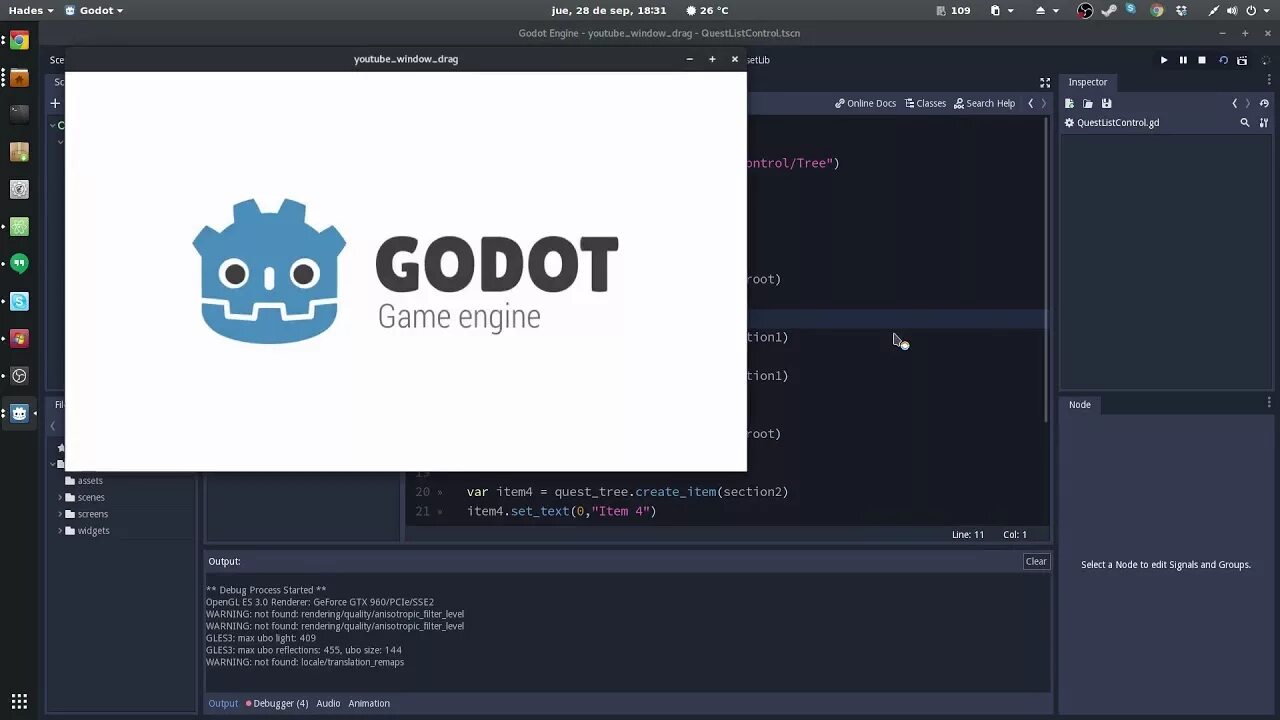
Task: Launch Chrome from the dock
Action: coord(19,41)
